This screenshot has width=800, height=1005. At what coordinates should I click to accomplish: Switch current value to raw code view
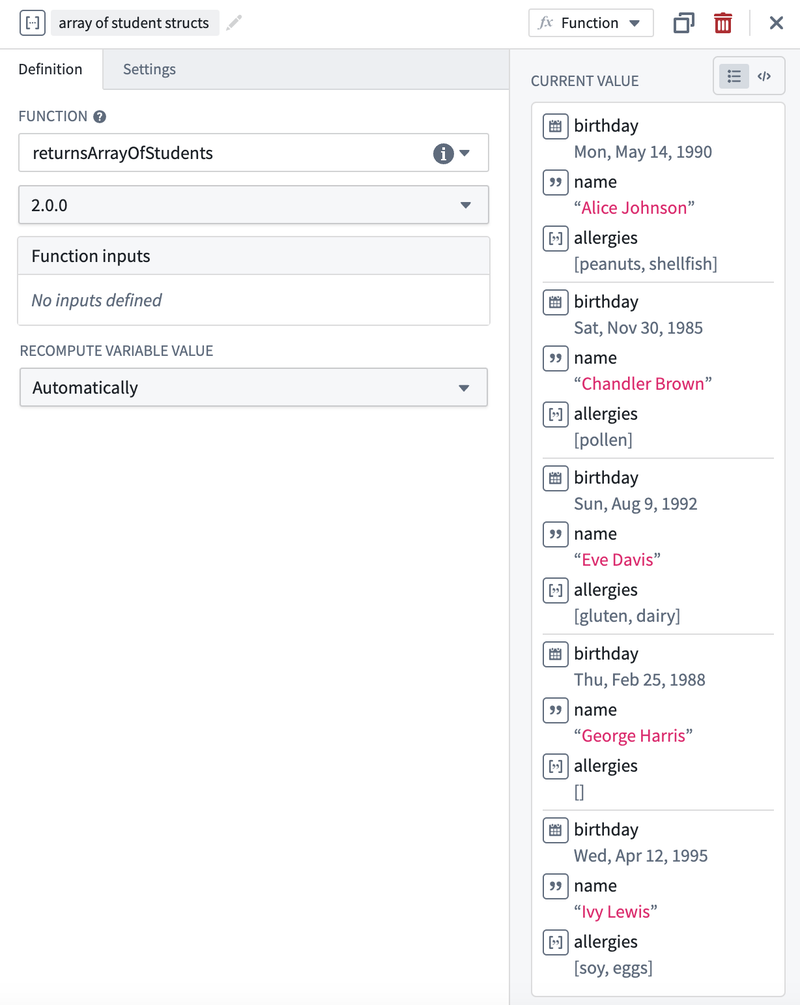point(764,76)
